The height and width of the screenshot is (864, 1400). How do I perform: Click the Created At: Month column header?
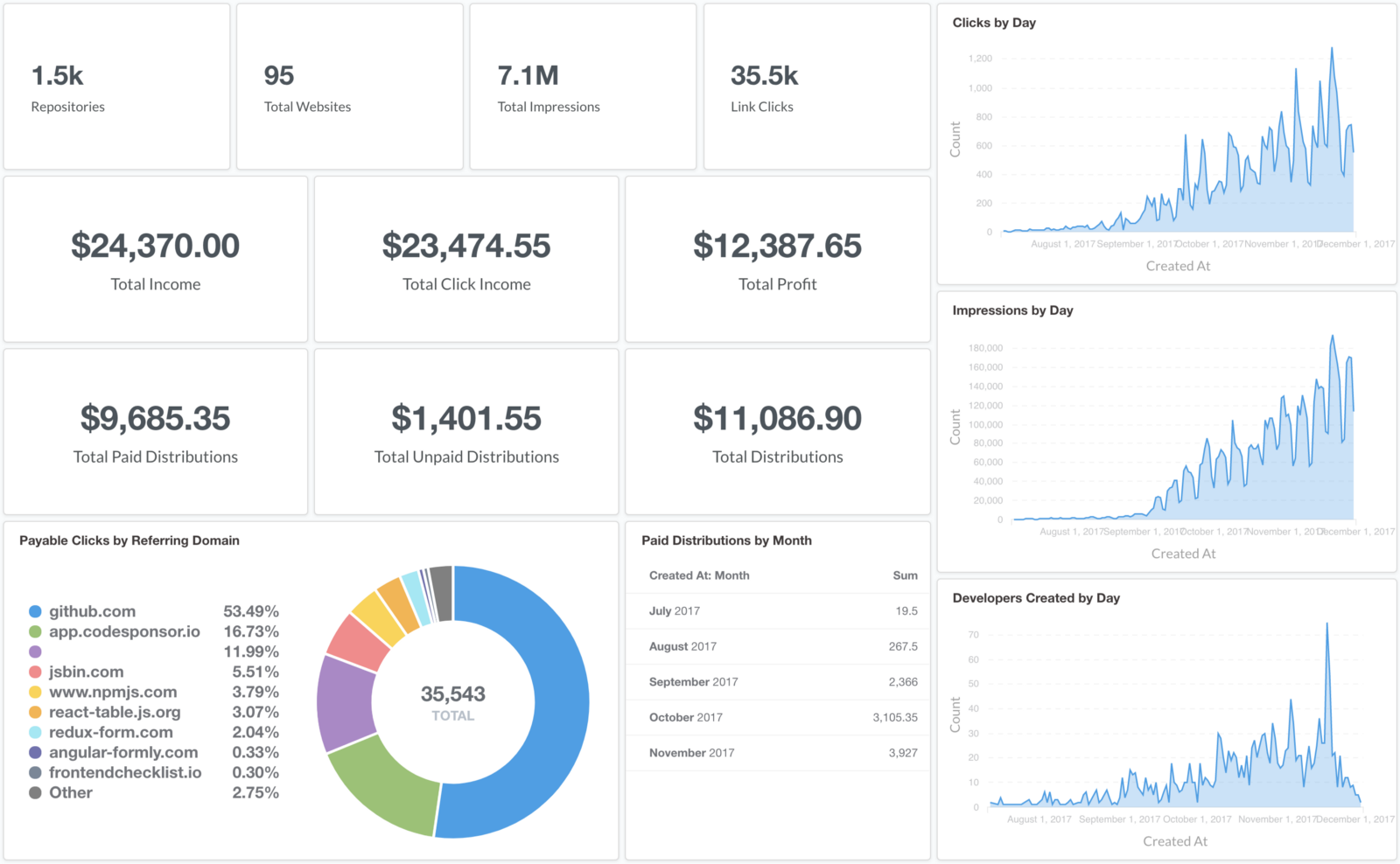click(x=699, y=575)
